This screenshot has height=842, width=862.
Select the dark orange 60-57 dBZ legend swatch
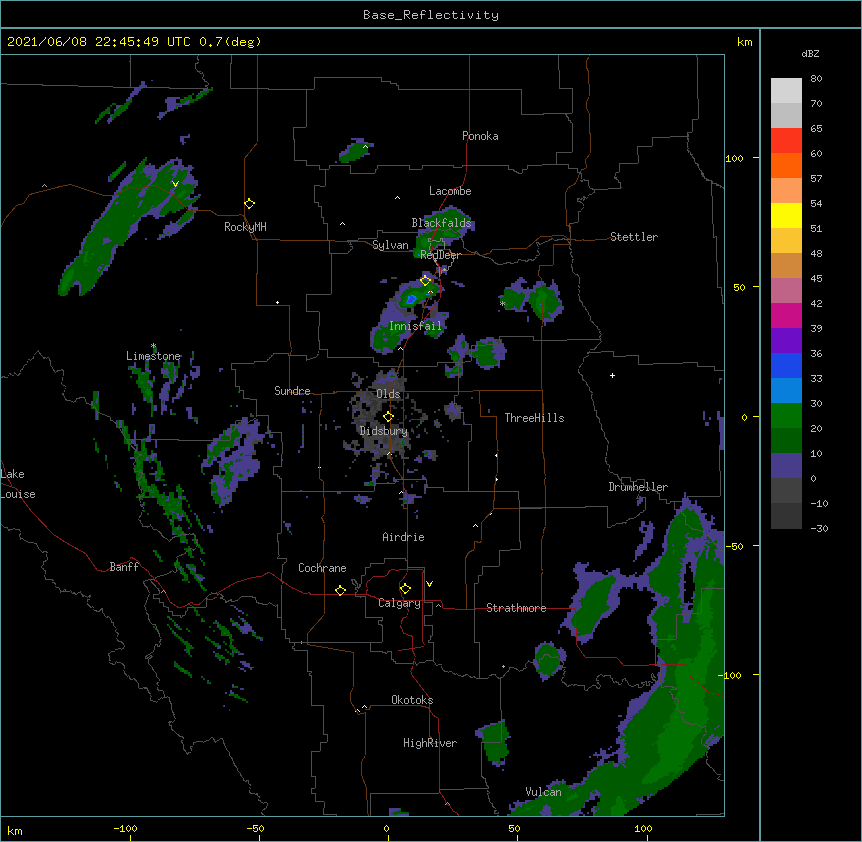click(786, 165)
